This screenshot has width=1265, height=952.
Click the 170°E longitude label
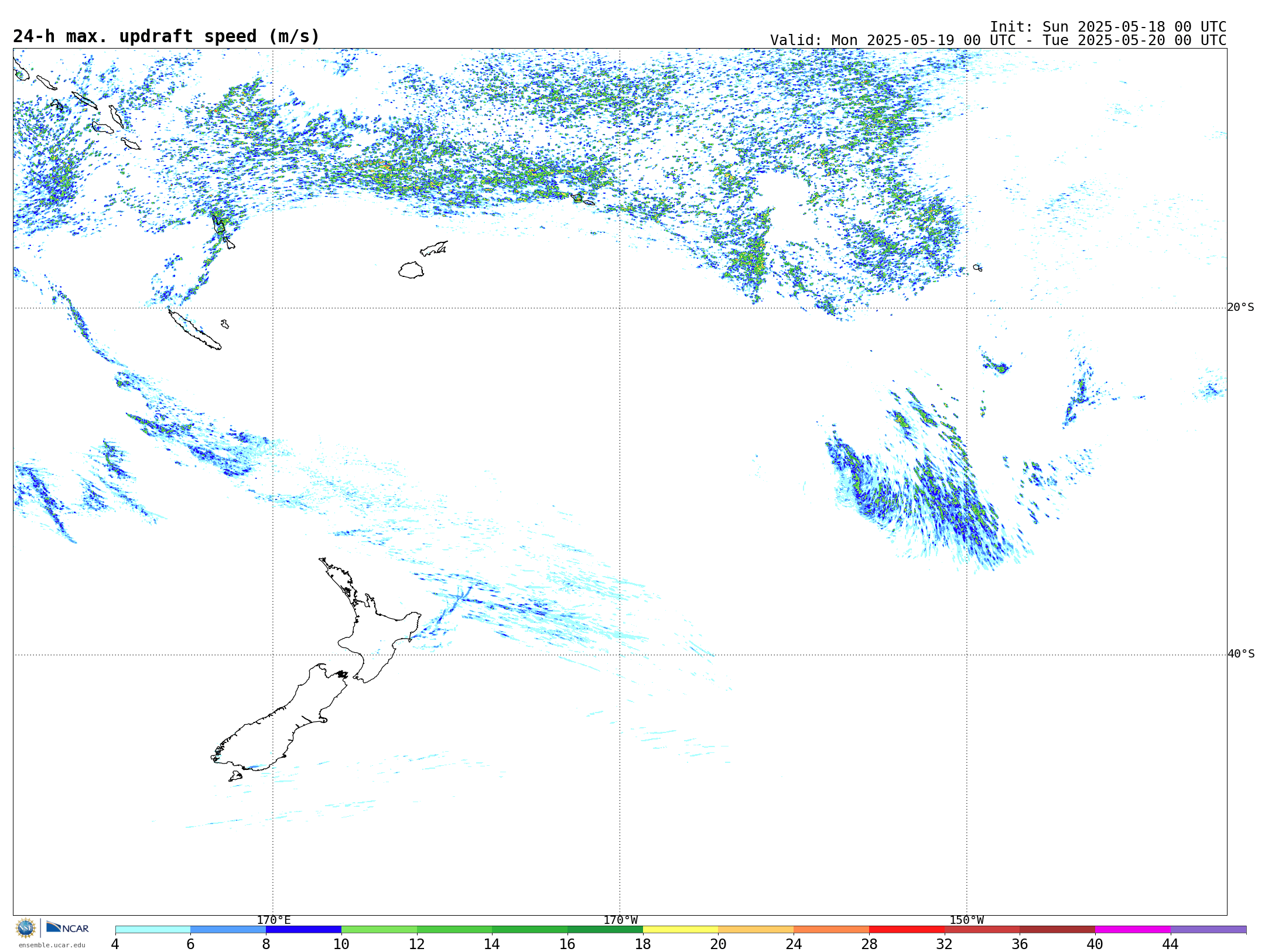point(273,920)
